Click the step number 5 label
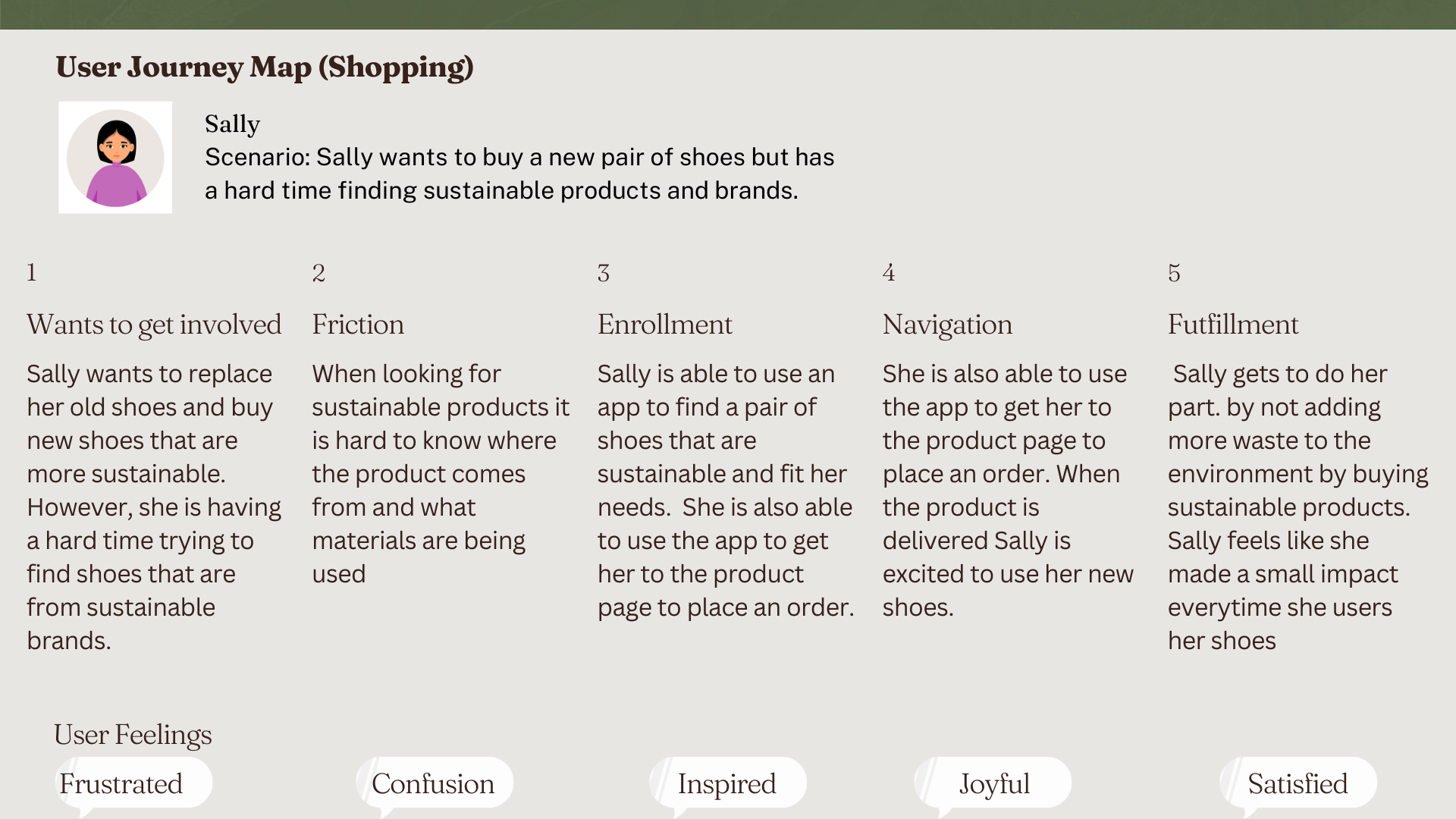The height and width of the screenshot is (819, 1456). pos(1174,273)
